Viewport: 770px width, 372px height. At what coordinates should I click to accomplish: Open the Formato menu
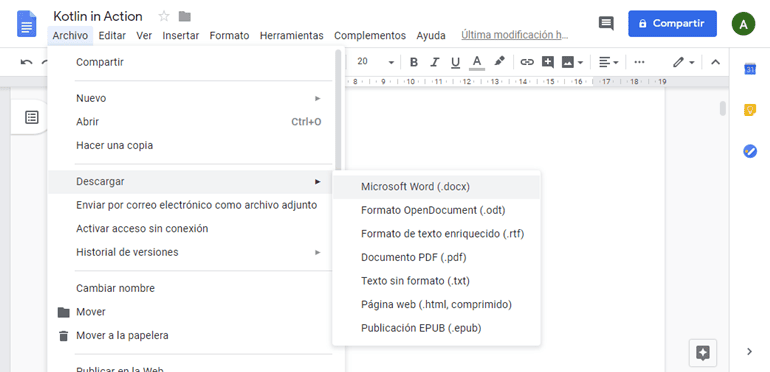pos(229,35)
